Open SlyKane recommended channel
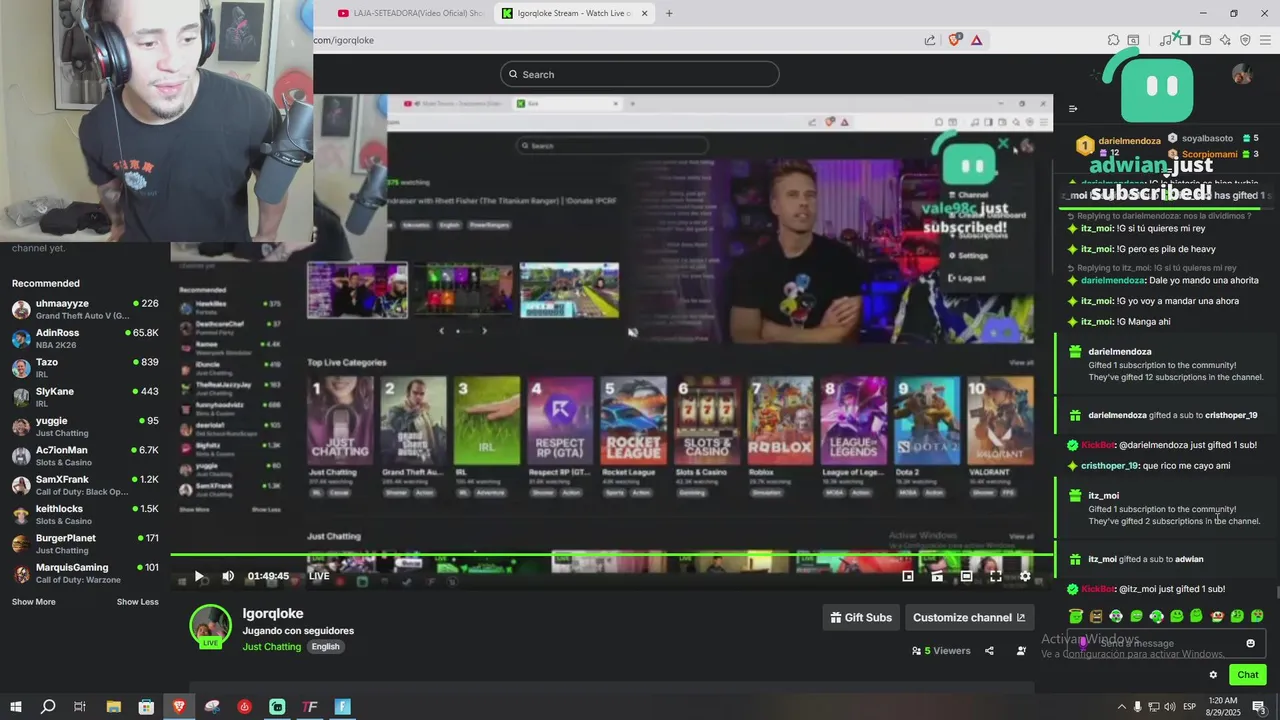1280x720 pixels. pos(84,397)
